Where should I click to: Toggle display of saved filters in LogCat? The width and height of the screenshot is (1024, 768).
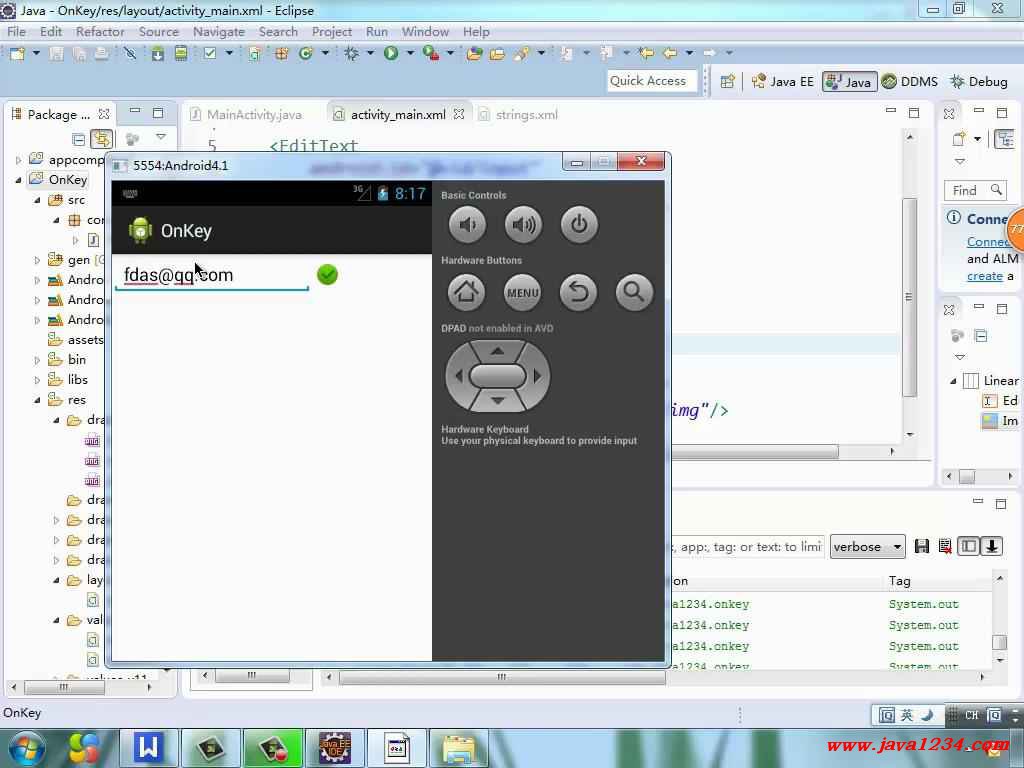pyautogui.click(x=968, y=547)
